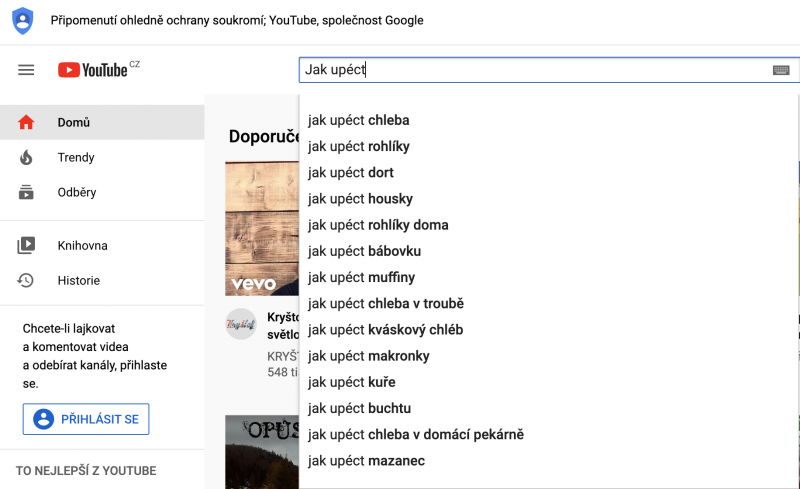Click the blue privacy shield icon
800x489 pixels.
[22, 20]
